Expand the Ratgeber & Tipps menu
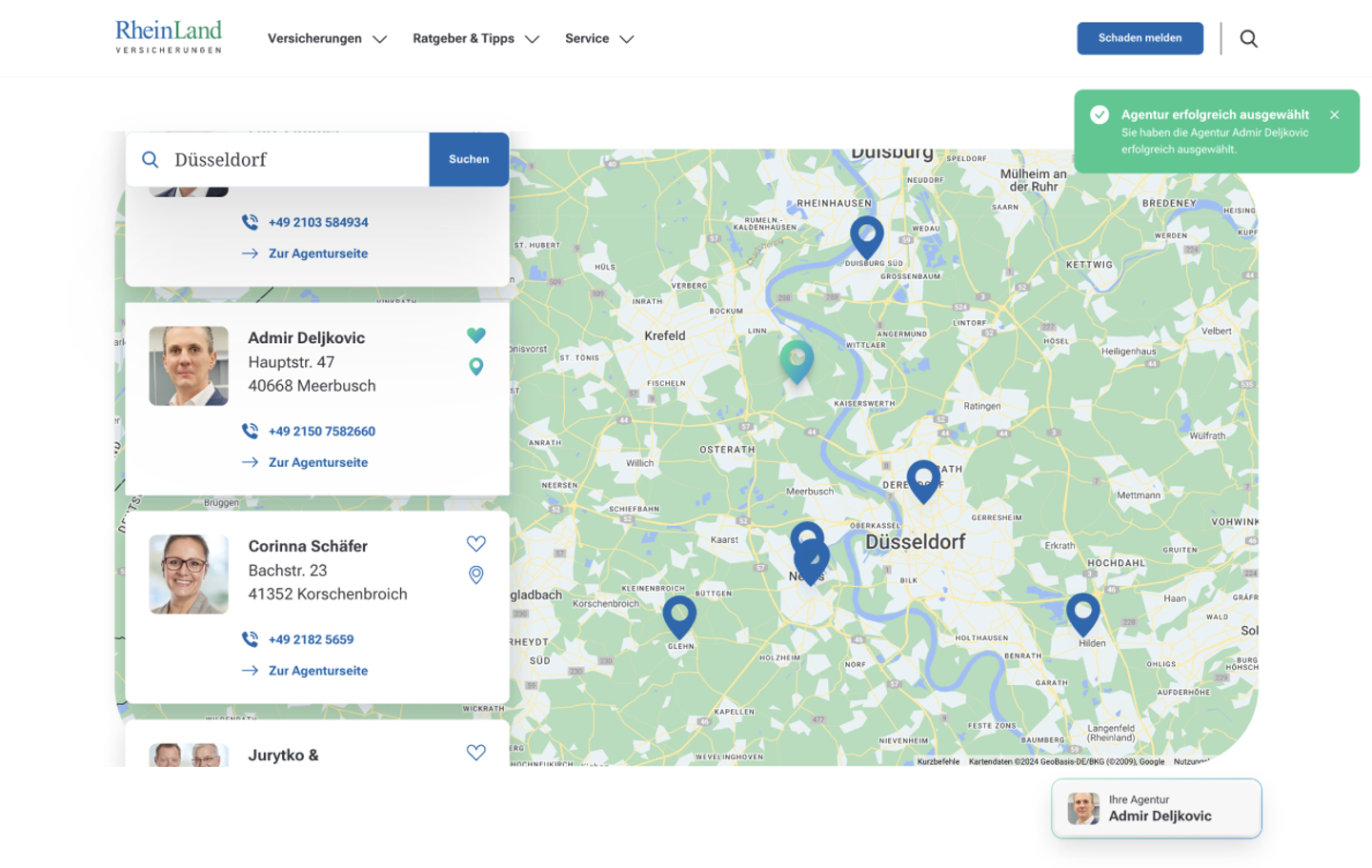1372x868 pixels. pos(475,39)
